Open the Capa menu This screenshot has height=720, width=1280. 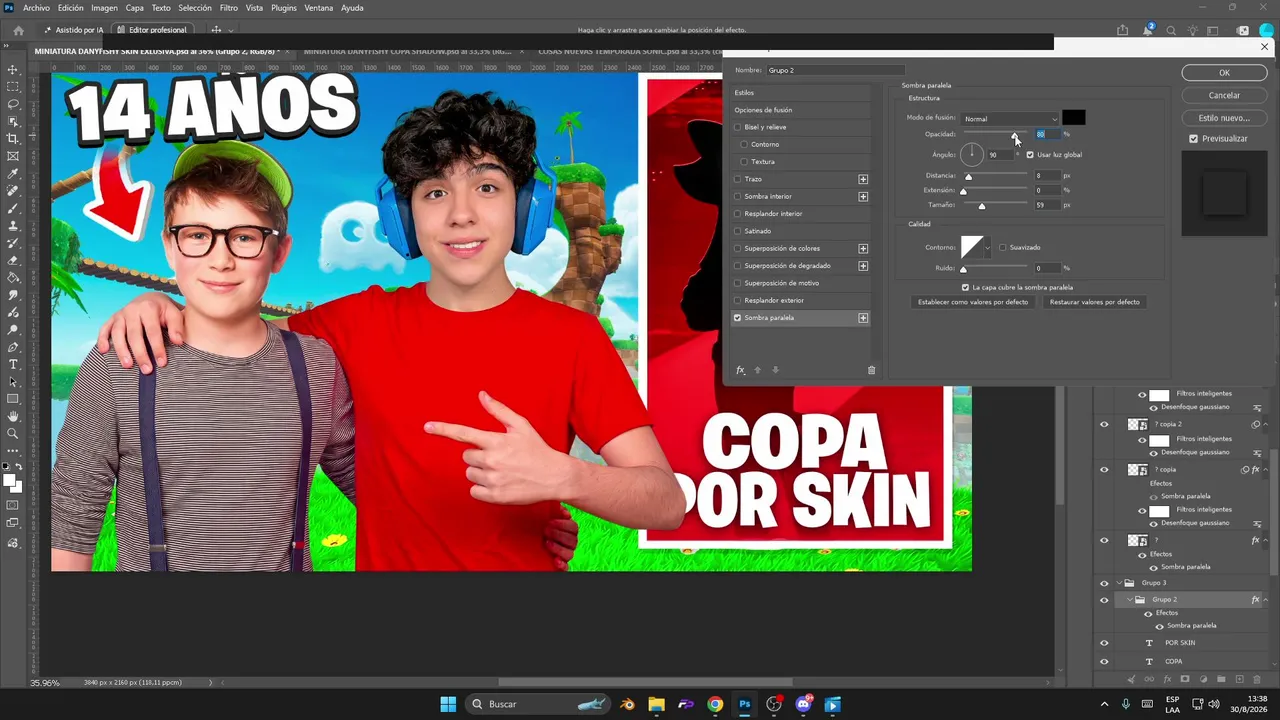pyautogui.click(x=134, y=8)
